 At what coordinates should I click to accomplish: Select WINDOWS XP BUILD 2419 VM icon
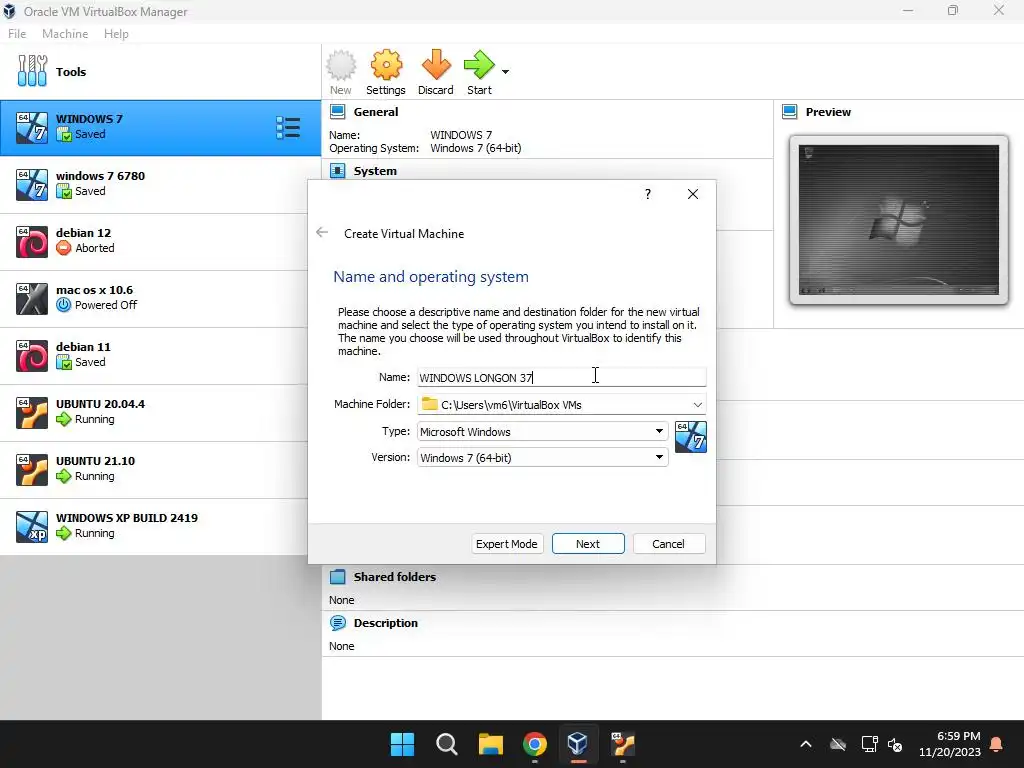[32, 526]
